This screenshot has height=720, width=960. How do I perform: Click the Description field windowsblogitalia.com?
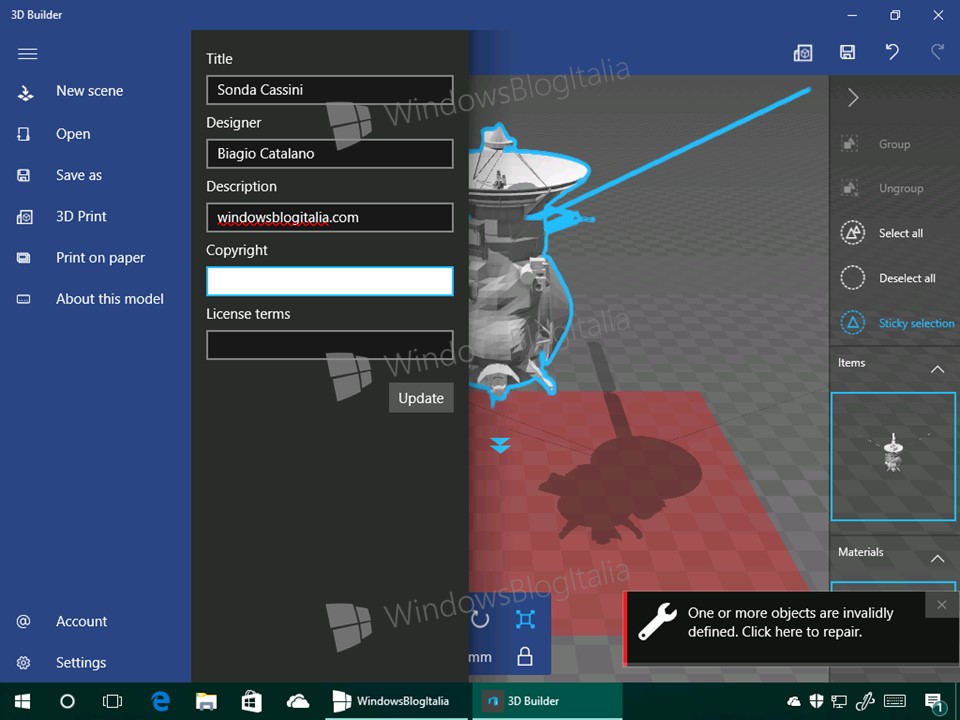[x=329, y=217]
